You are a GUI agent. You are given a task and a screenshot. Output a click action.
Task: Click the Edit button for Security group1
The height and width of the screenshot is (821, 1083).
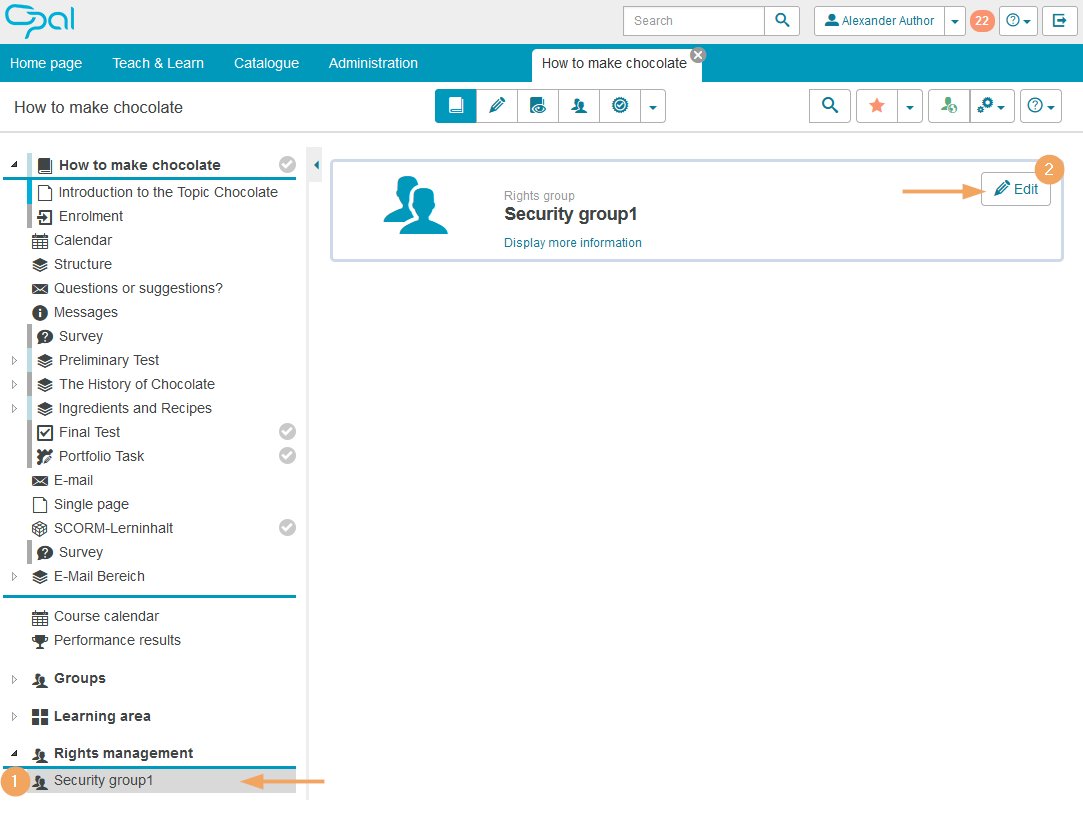[1015, 189]
